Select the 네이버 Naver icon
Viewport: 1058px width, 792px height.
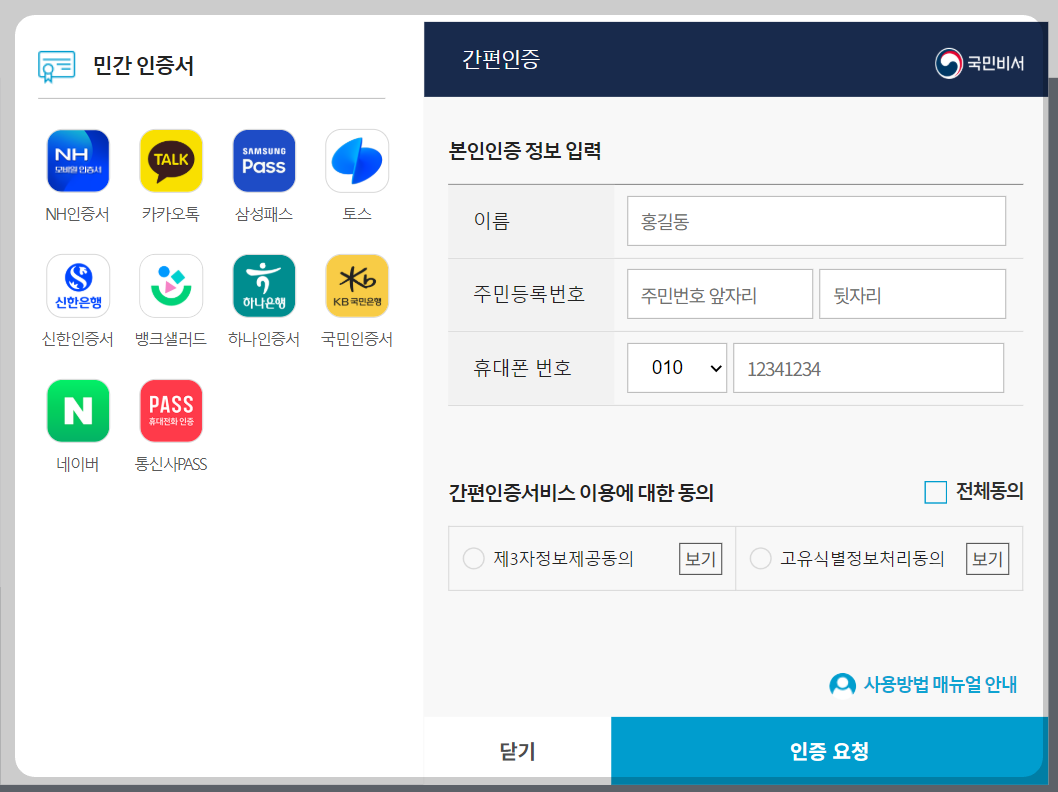(78, 411)
